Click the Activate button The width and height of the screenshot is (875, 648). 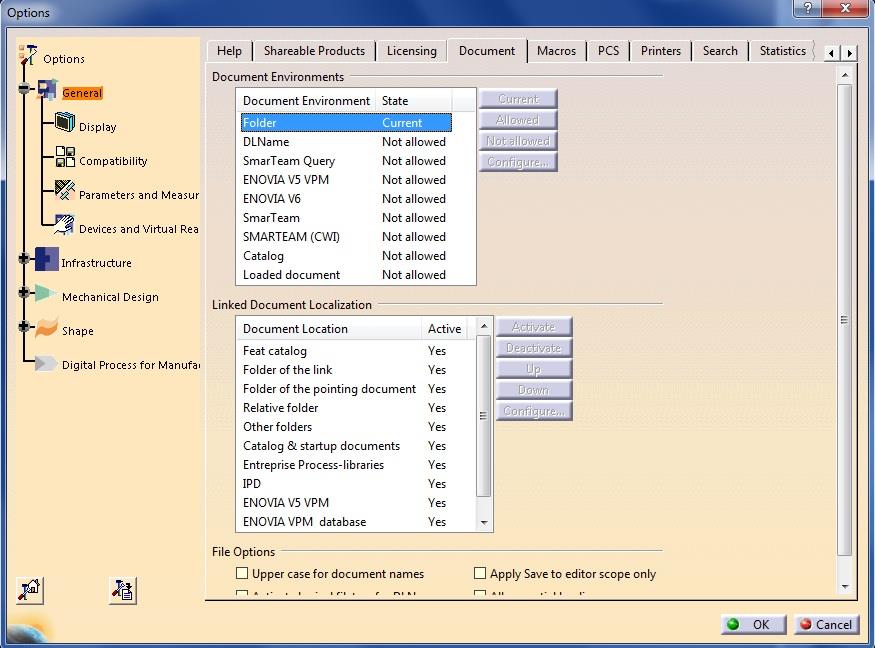(x=534, y=327)
